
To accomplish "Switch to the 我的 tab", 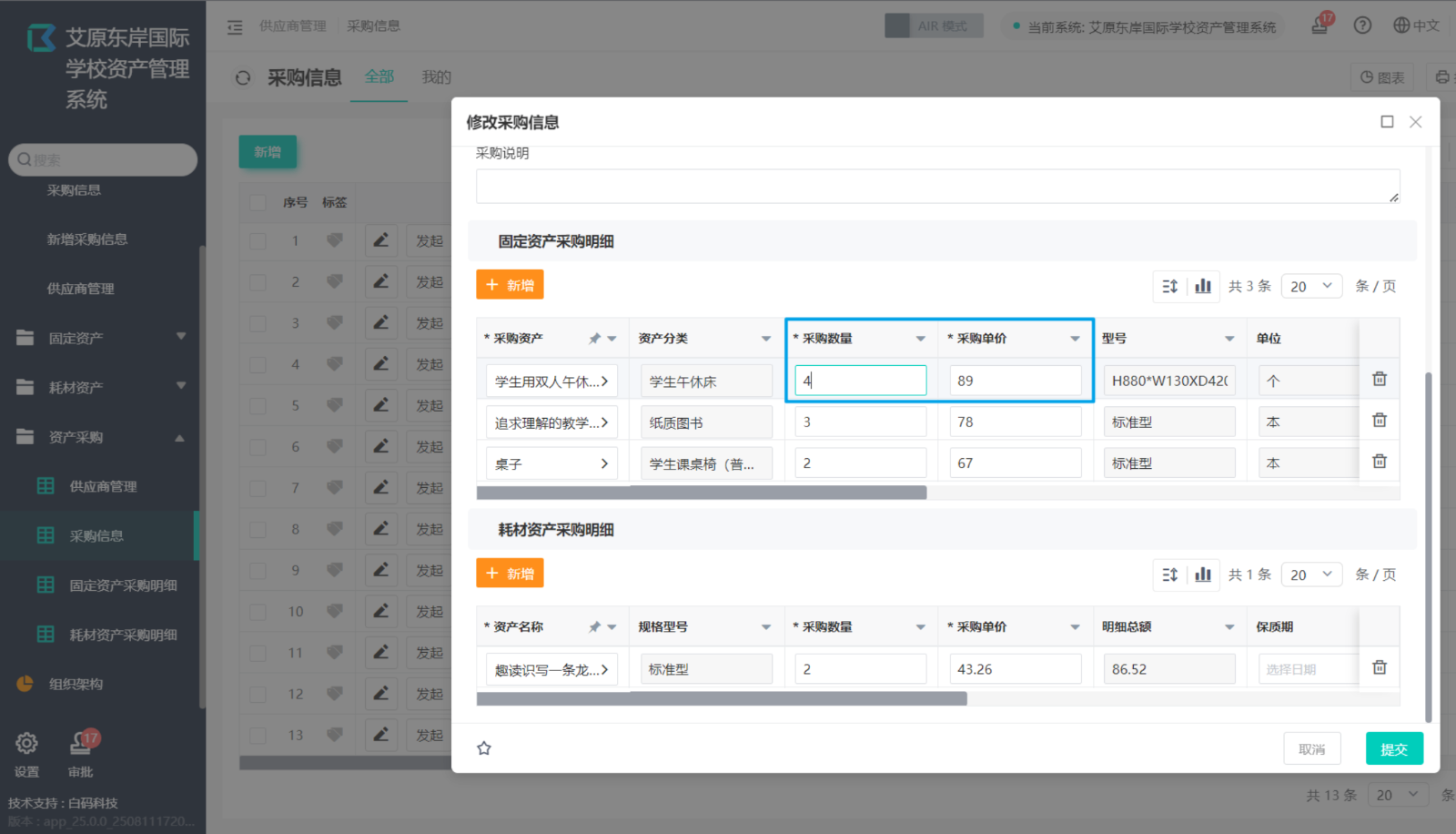I will click(x=436, y=77).
